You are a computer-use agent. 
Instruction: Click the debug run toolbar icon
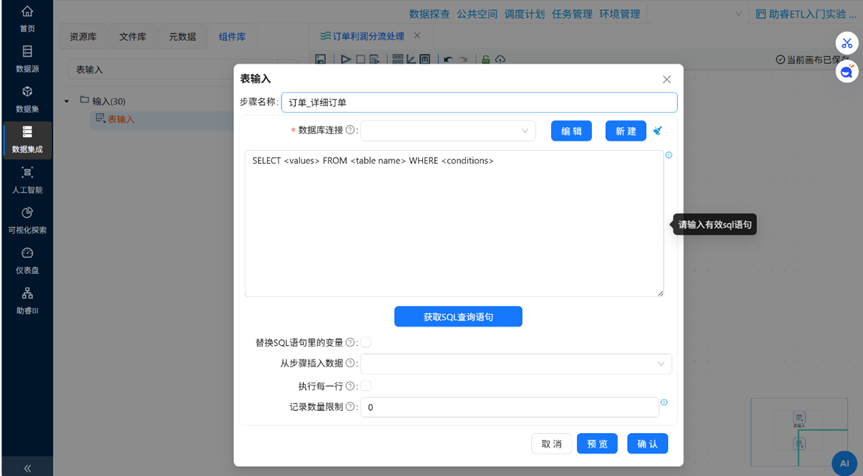point(374,59)
